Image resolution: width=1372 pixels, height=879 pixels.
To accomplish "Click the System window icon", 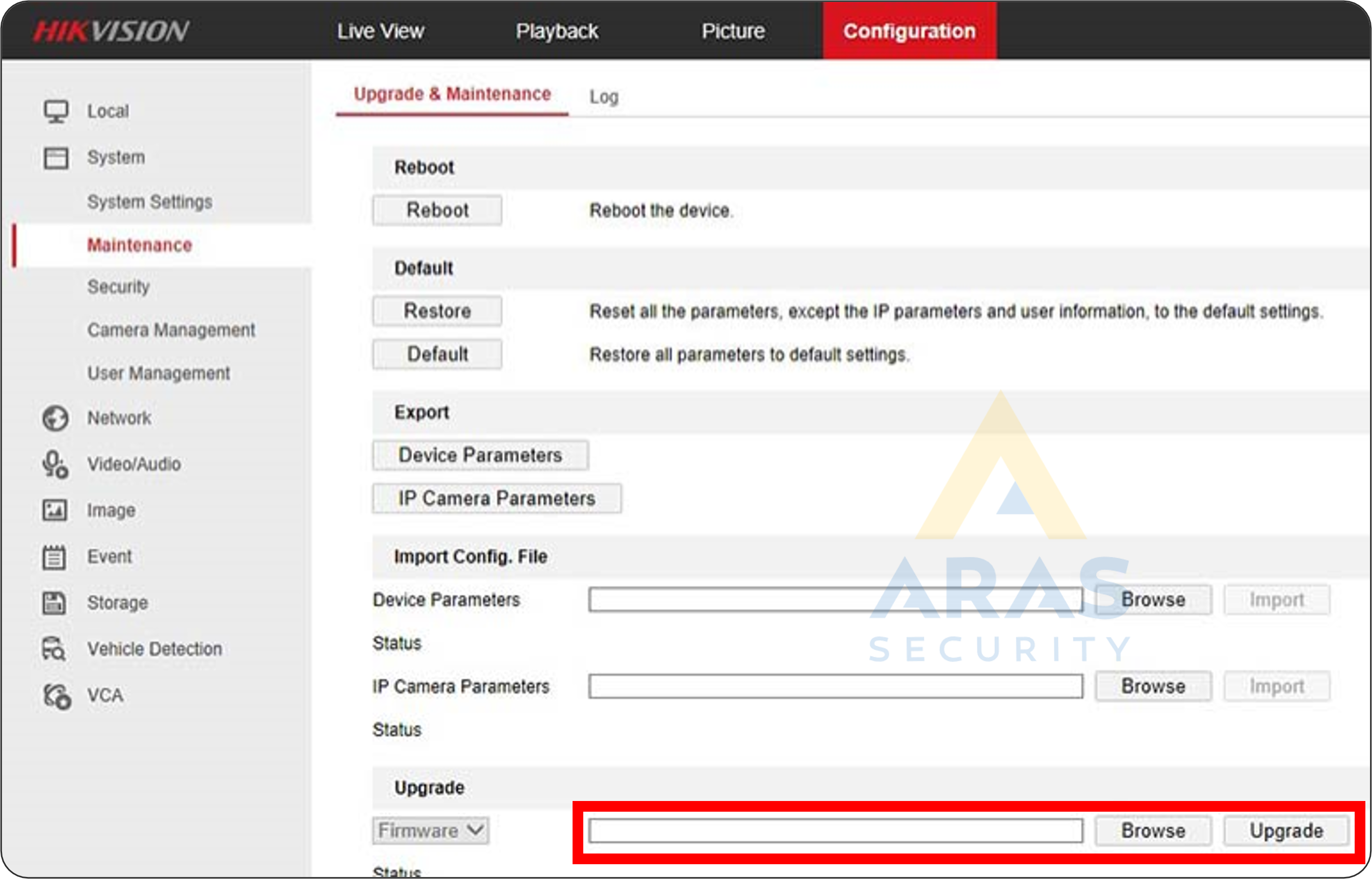I will [56, 158].
